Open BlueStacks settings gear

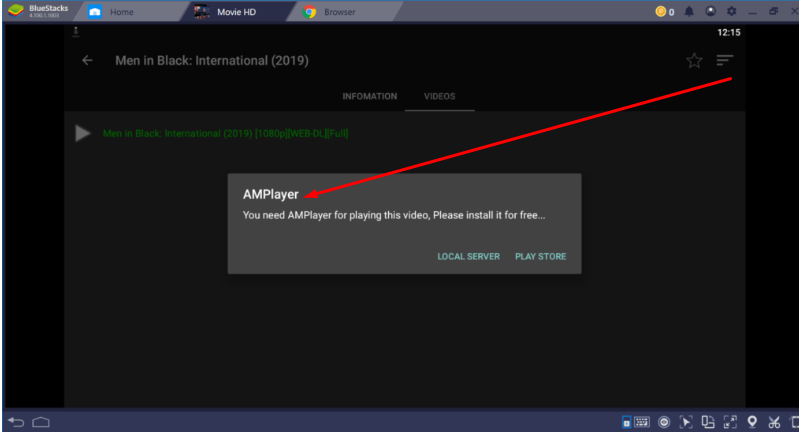click(x=732, y=11)
